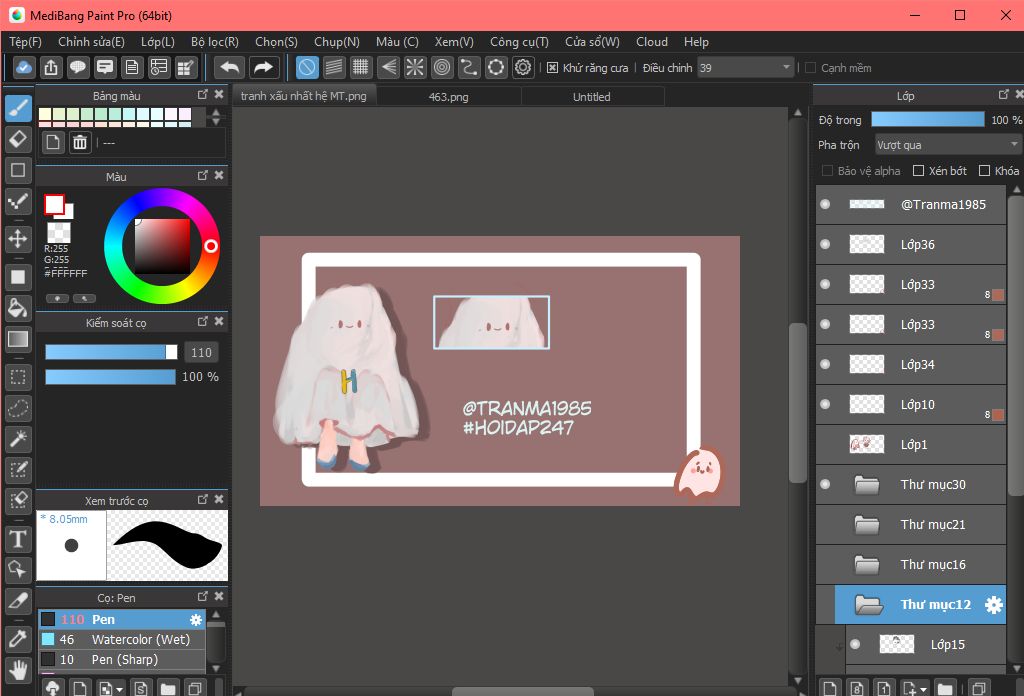Enable circle snap guide

pyautogui.click(x=442, y=67)
